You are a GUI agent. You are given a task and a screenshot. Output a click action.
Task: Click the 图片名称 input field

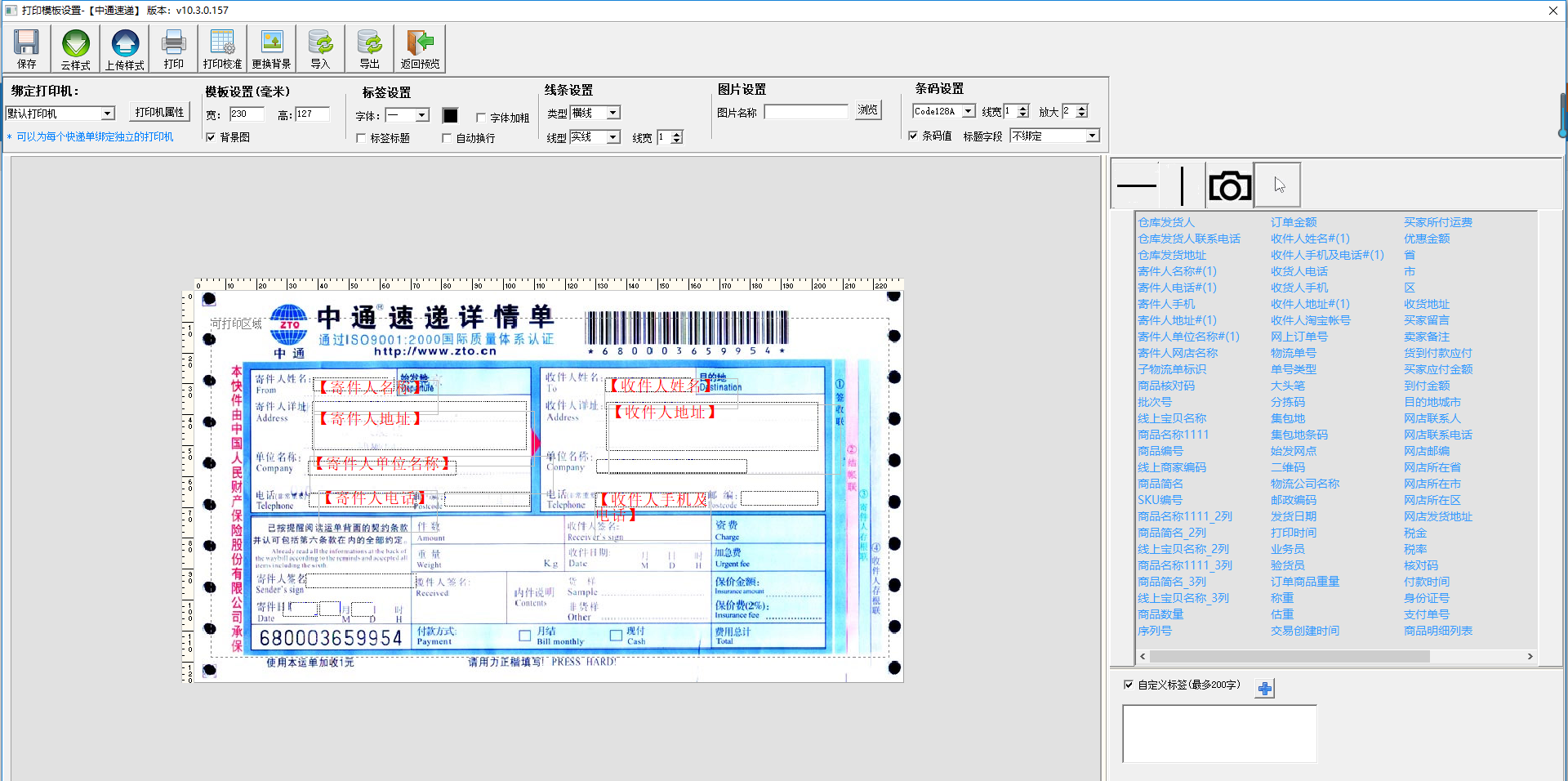807,112
